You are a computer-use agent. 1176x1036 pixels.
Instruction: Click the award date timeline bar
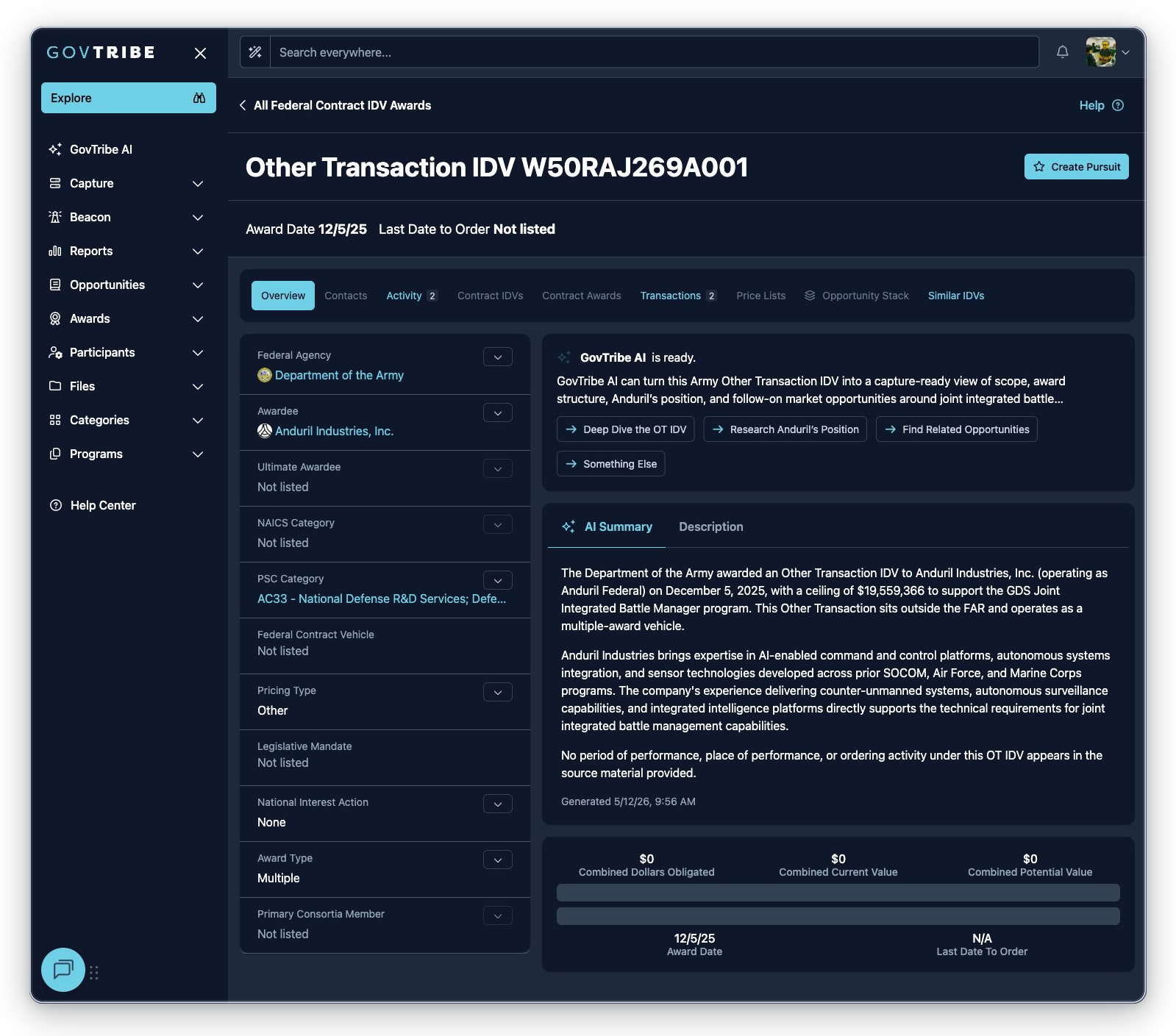click(x=838, y=916)
